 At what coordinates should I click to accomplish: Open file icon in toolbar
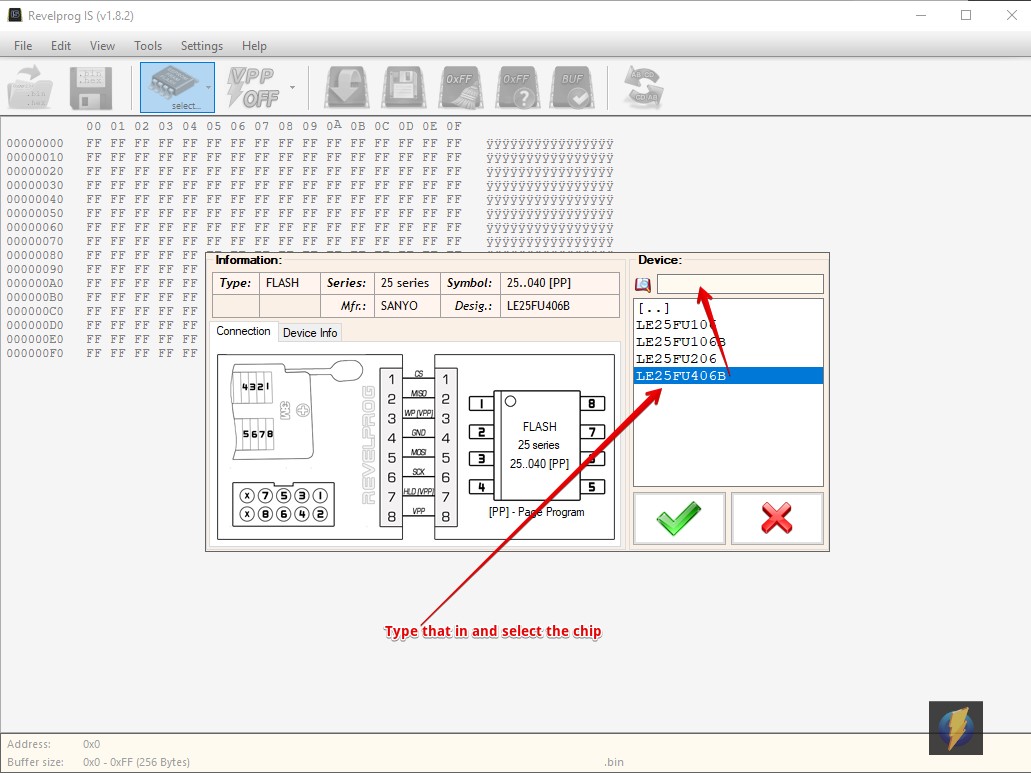pyautogui.click(x=30, y=87)
